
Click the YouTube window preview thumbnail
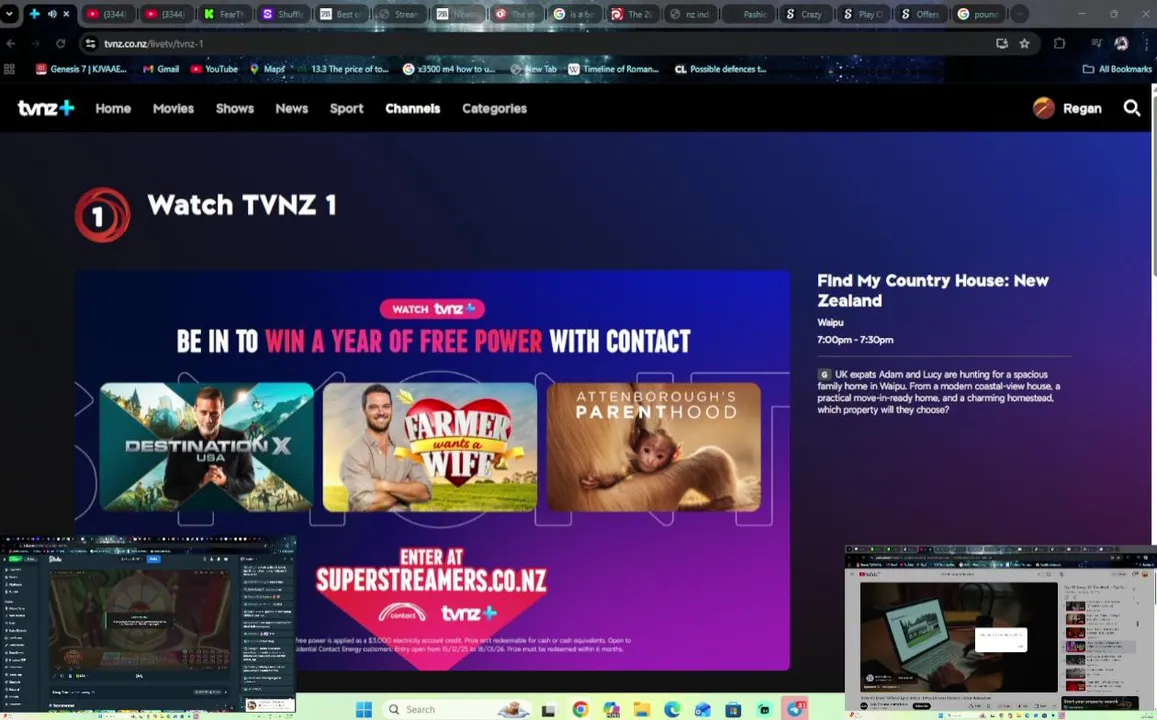tap(1001, 632)
